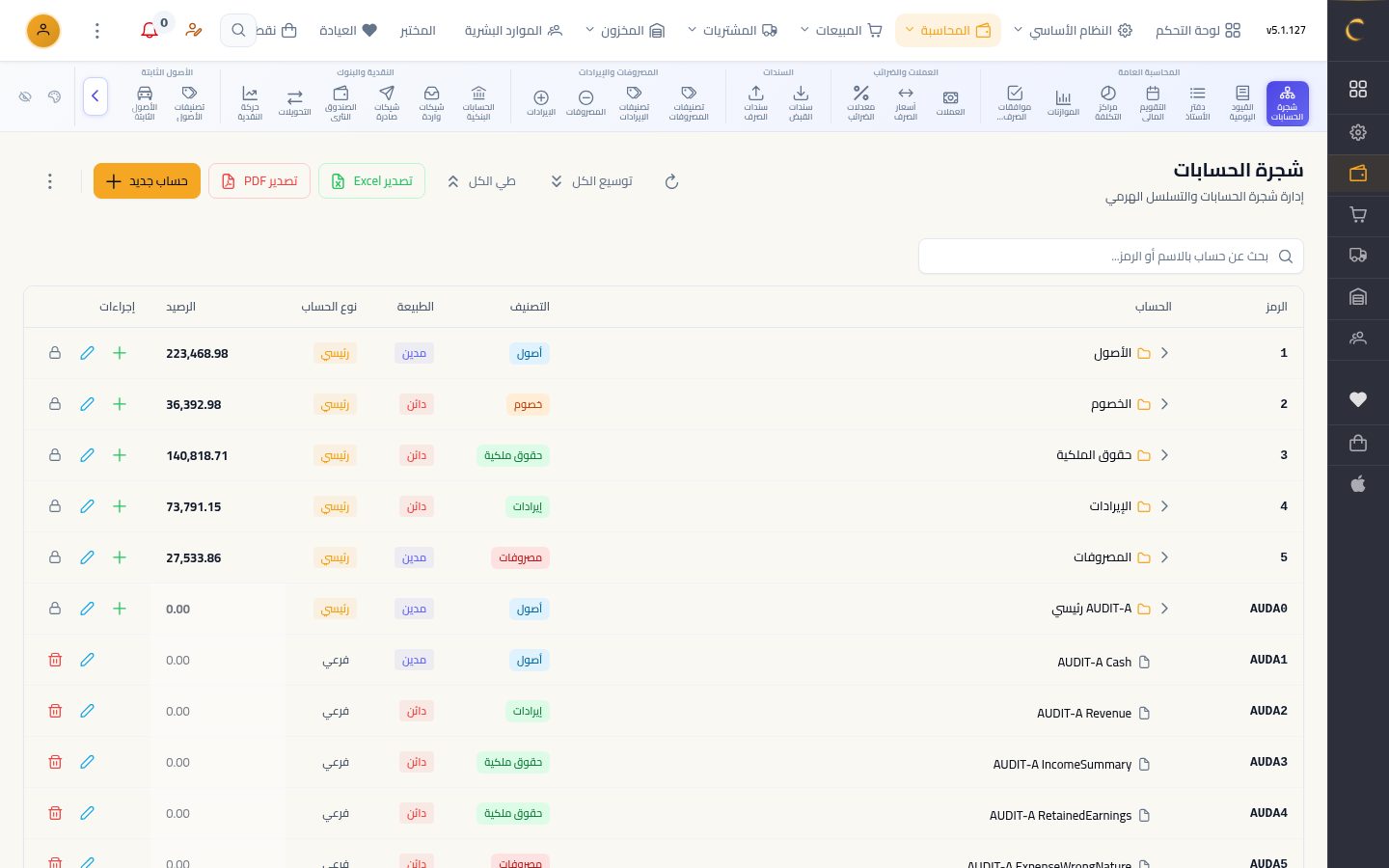Screen dimensions: 1389x868
Task: Open الموارد البشرية human resources menu
Action: point(513,31)
